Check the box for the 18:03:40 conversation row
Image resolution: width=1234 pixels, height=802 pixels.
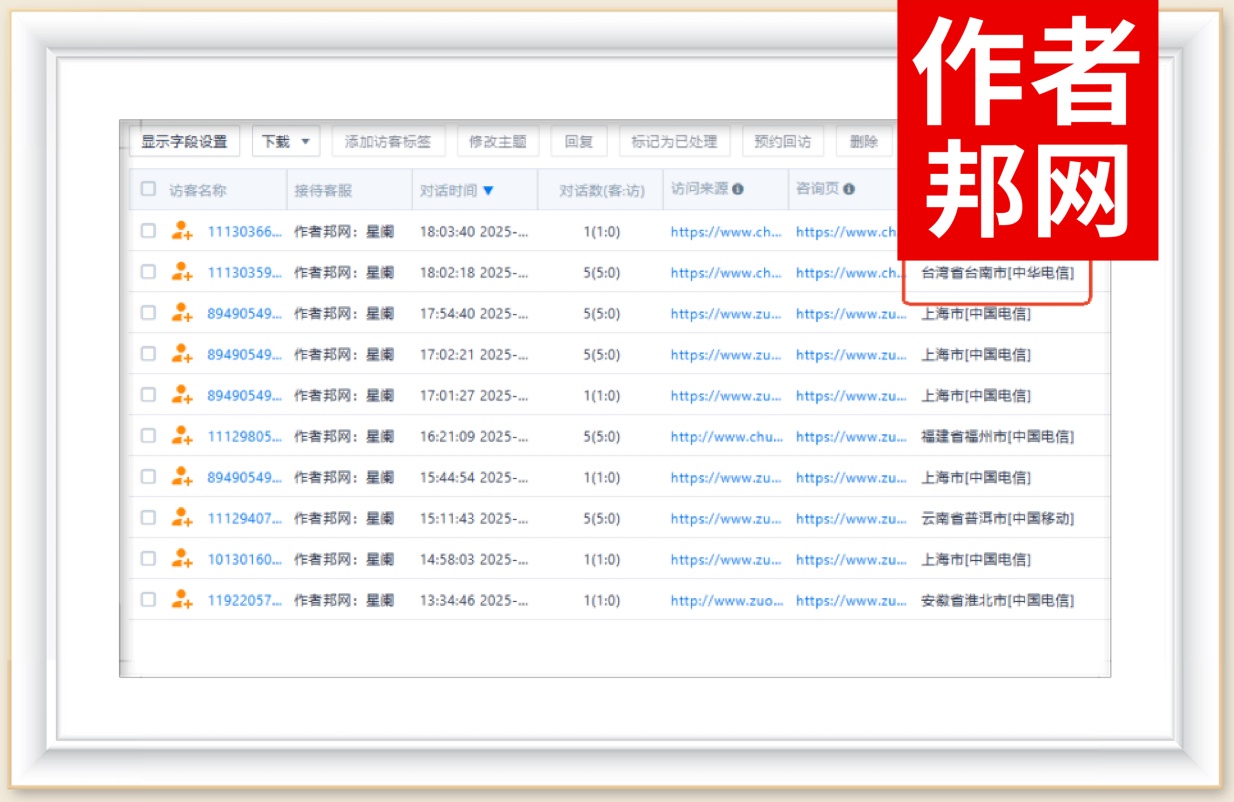pos(149,231)
